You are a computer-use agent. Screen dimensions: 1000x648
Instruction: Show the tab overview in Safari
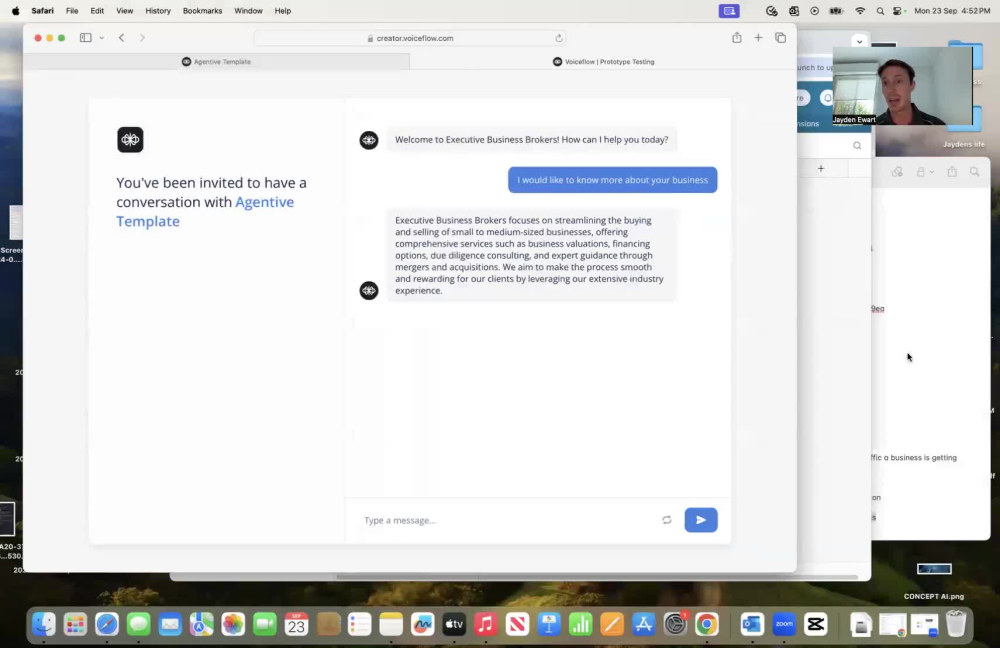(781, 38)
